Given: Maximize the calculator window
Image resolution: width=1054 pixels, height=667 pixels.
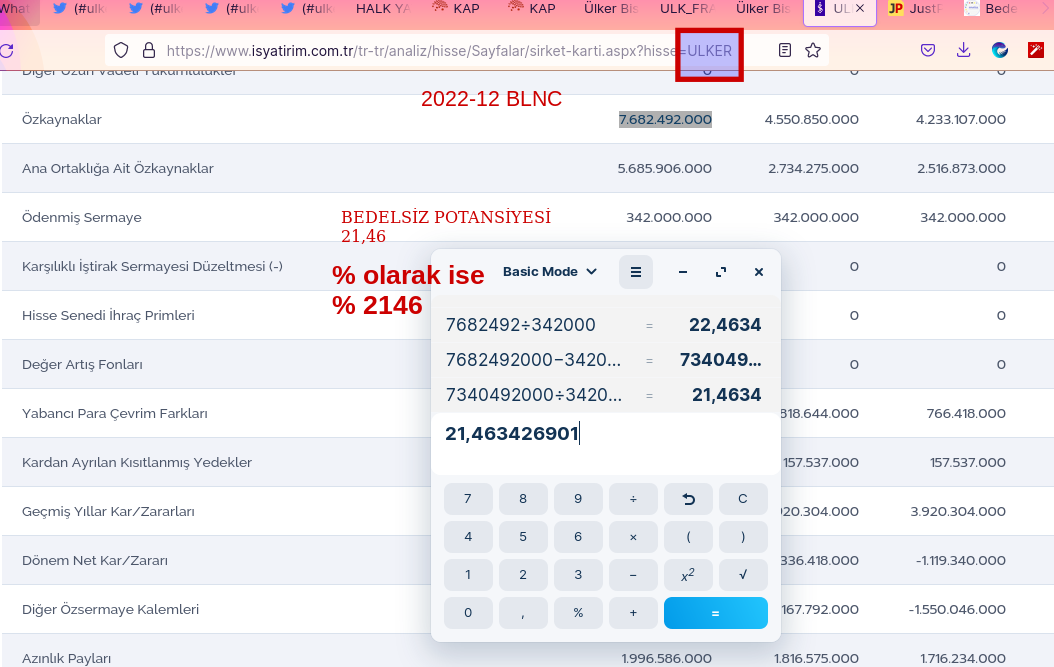Looking at the screenshot, I should [720, 272].
